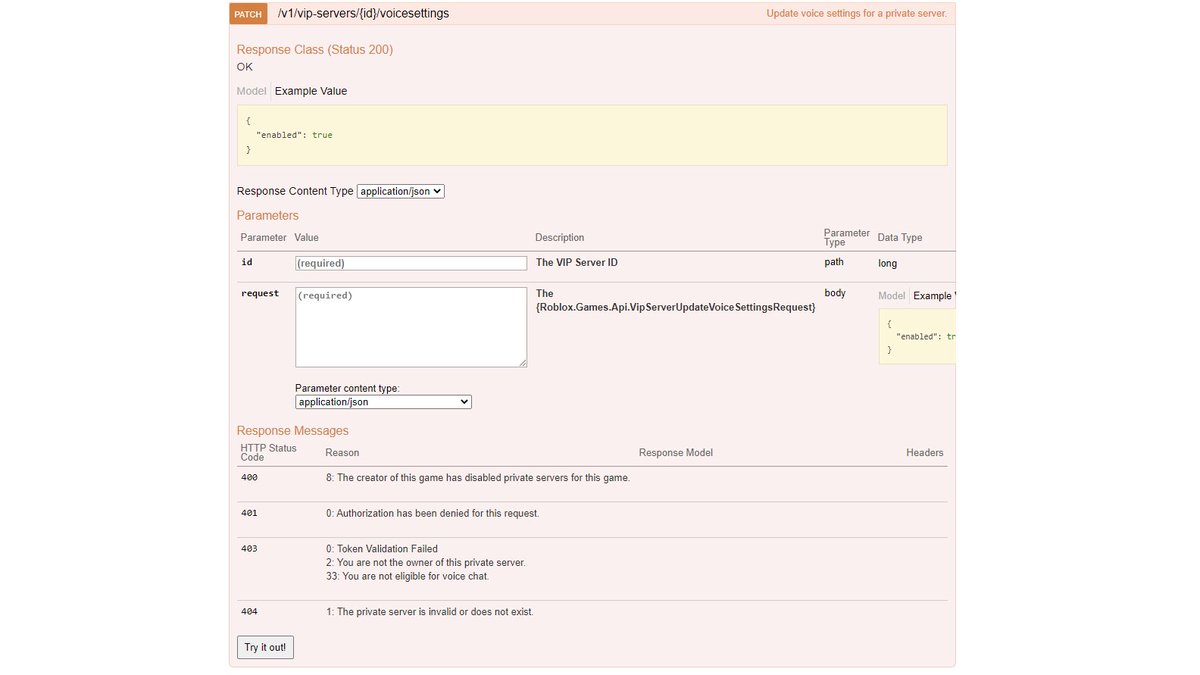The width and height of the screenshot is (1200, 675).
Task: Select the request Example Value tab
Action: click(934, 296)
